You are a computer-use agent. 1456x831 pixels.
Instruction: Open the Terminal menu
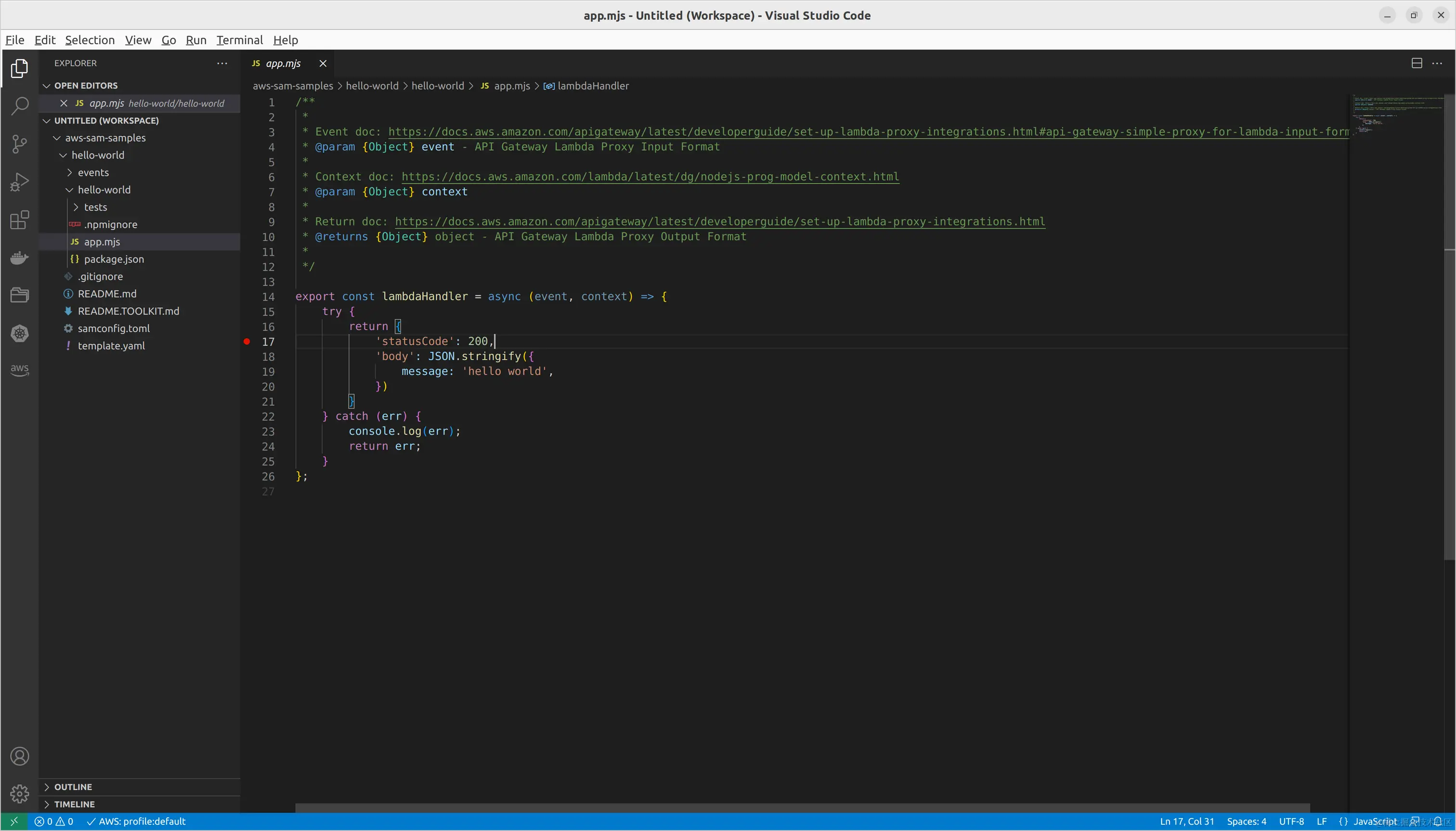click(x=239, y=40)
